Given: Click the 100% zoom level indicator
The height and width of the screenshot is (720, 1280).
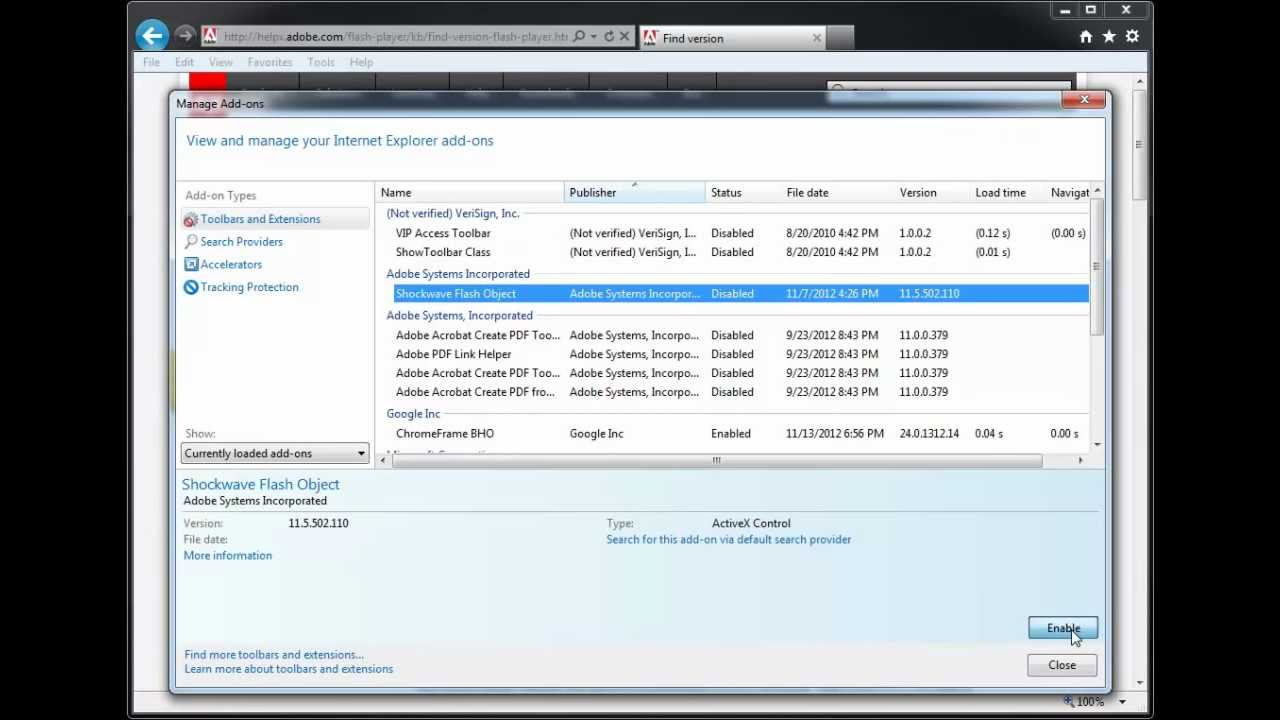Looking at the screenshot, I should tap(1091, 702).
